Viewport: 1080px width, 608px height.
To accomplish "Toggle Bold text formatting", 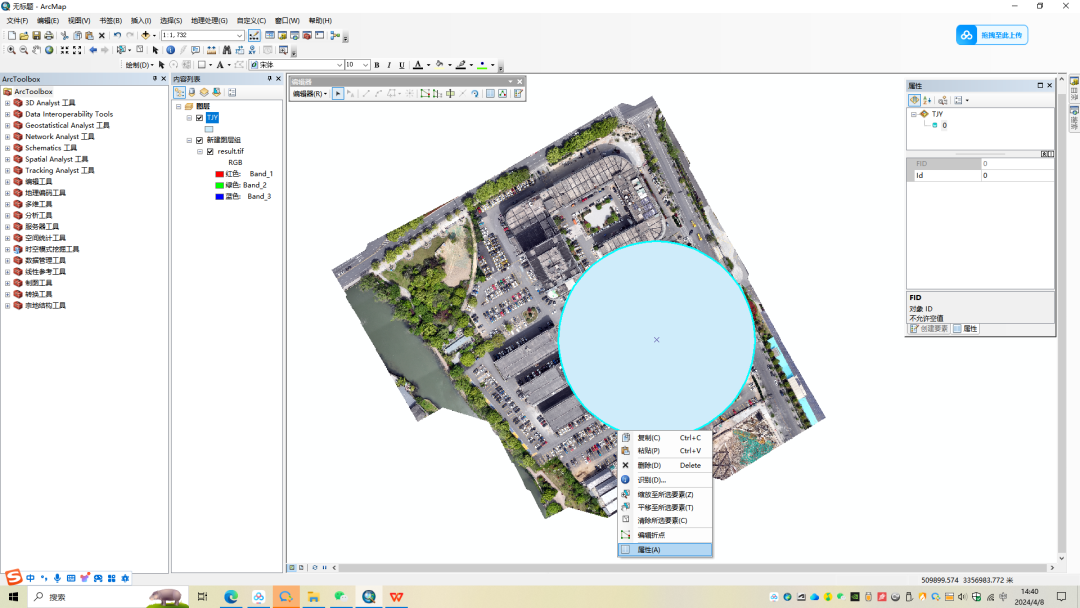I will point(377,65).
